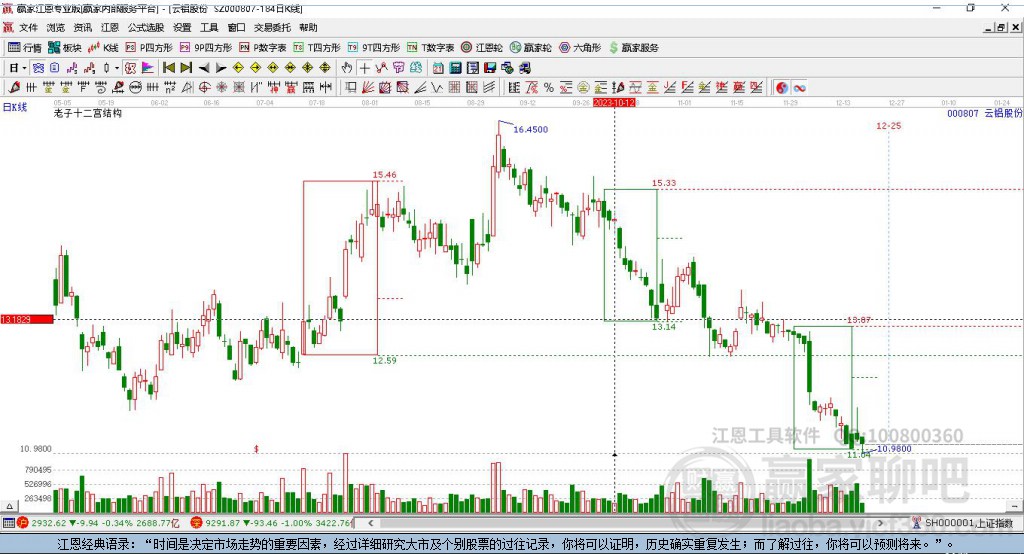
Task: Open the 六角形 hexagon tool
Action: pos(580,48)
